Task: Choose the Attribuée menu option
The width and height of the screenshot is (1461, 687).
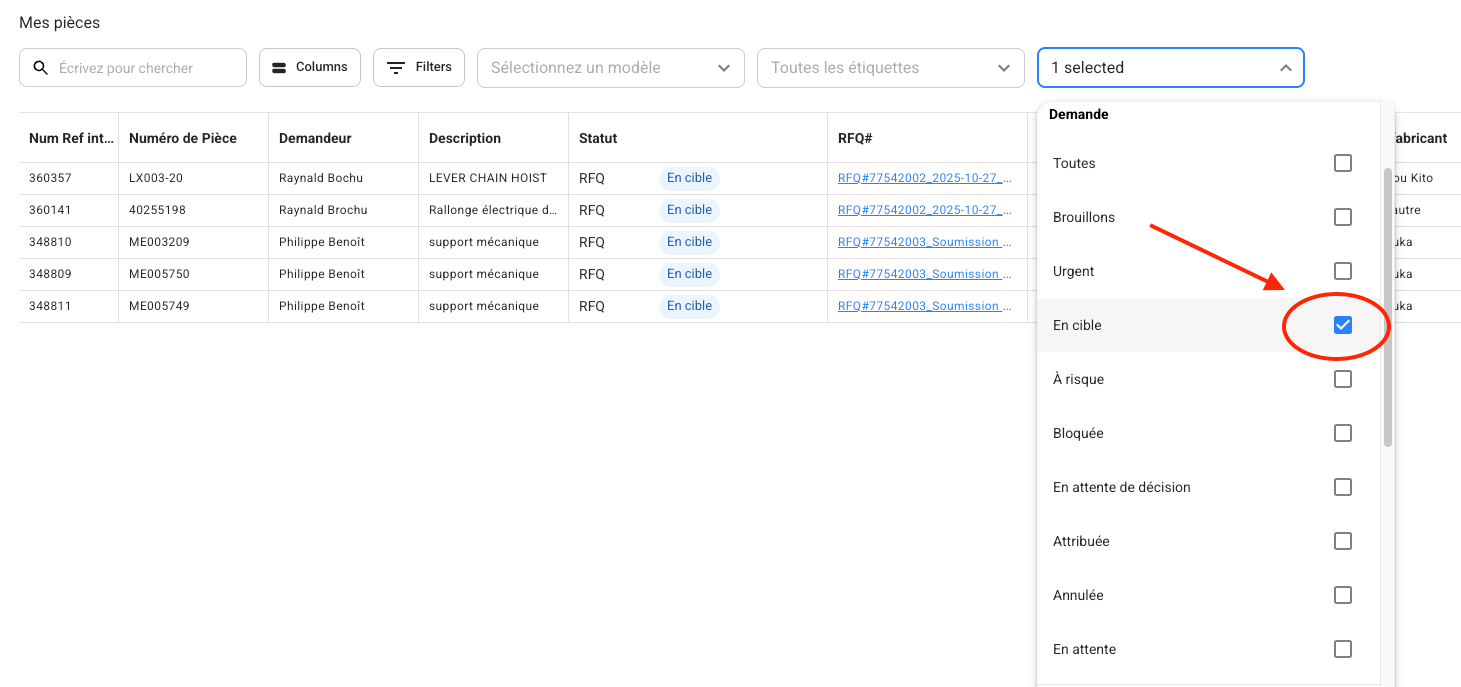Action: point(1081,541)
